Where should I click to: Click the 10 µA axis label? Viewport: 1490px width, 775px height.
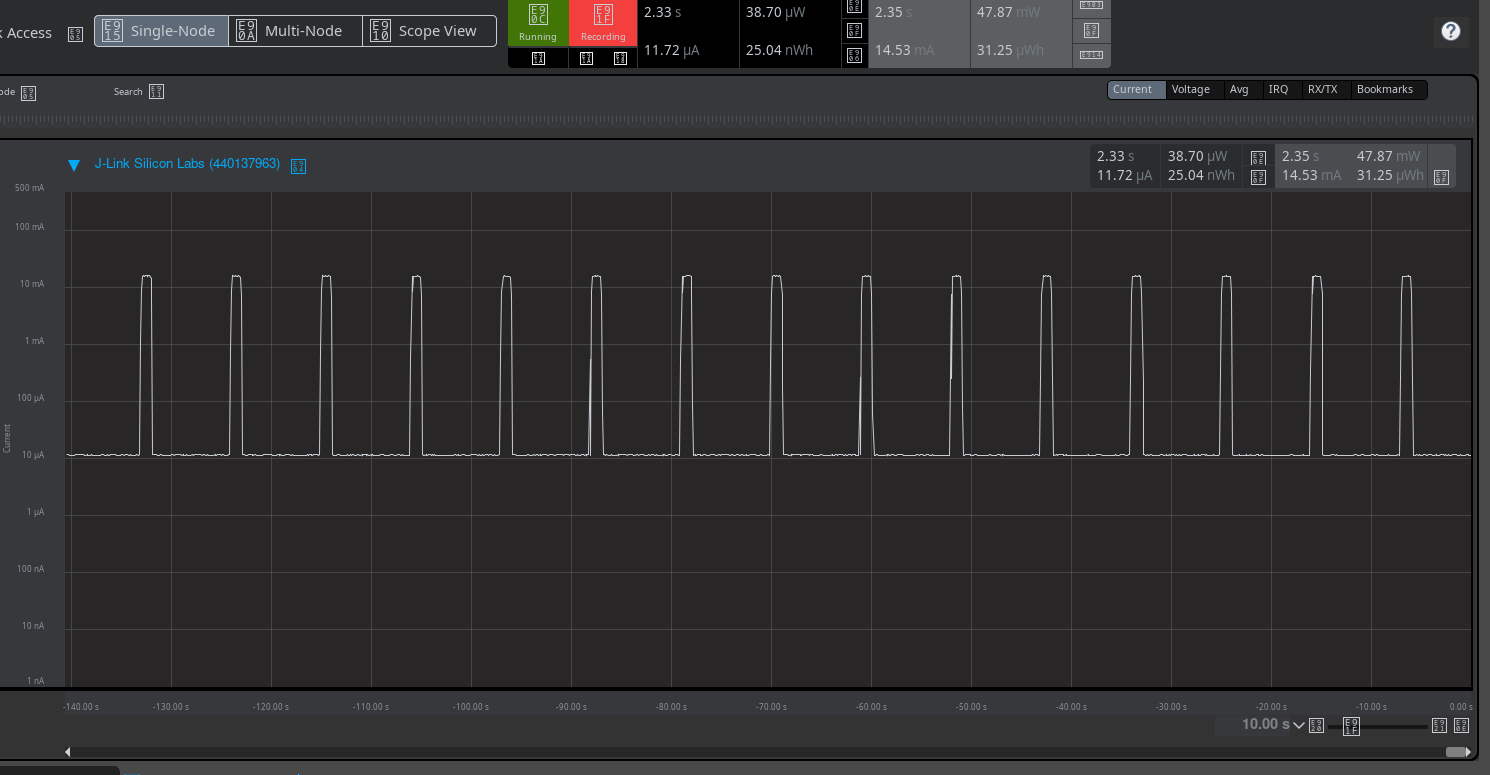(x=33, y=455)
